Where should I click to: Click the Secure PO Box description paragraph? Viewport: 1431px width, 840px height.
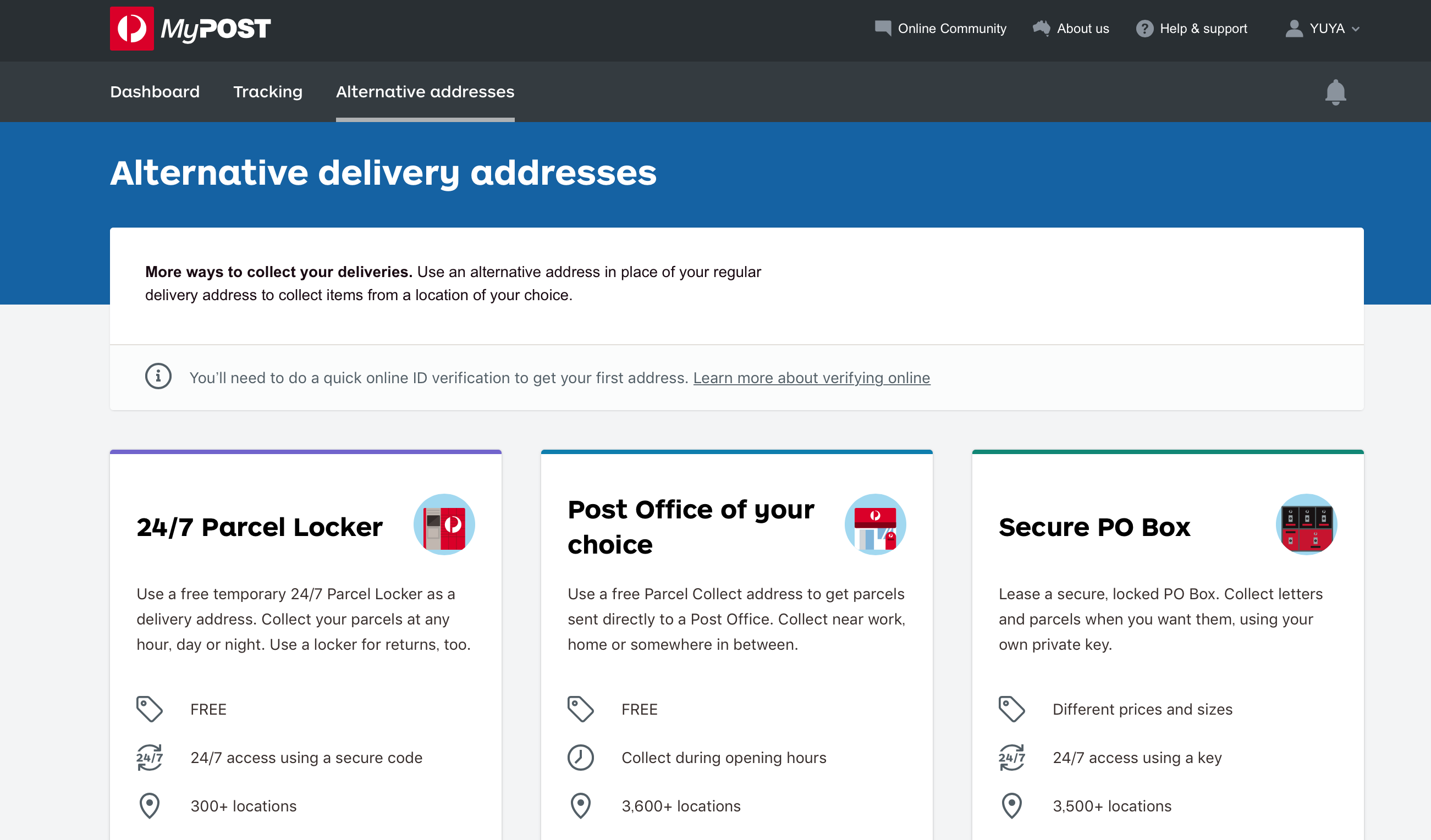click(1161, 619)
